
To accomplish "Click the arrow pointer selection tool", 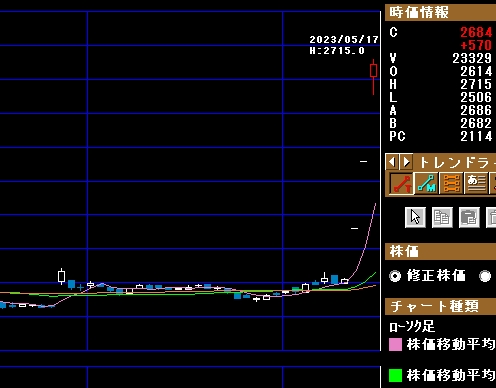I will pyautogui.click(x=415, y=218).
